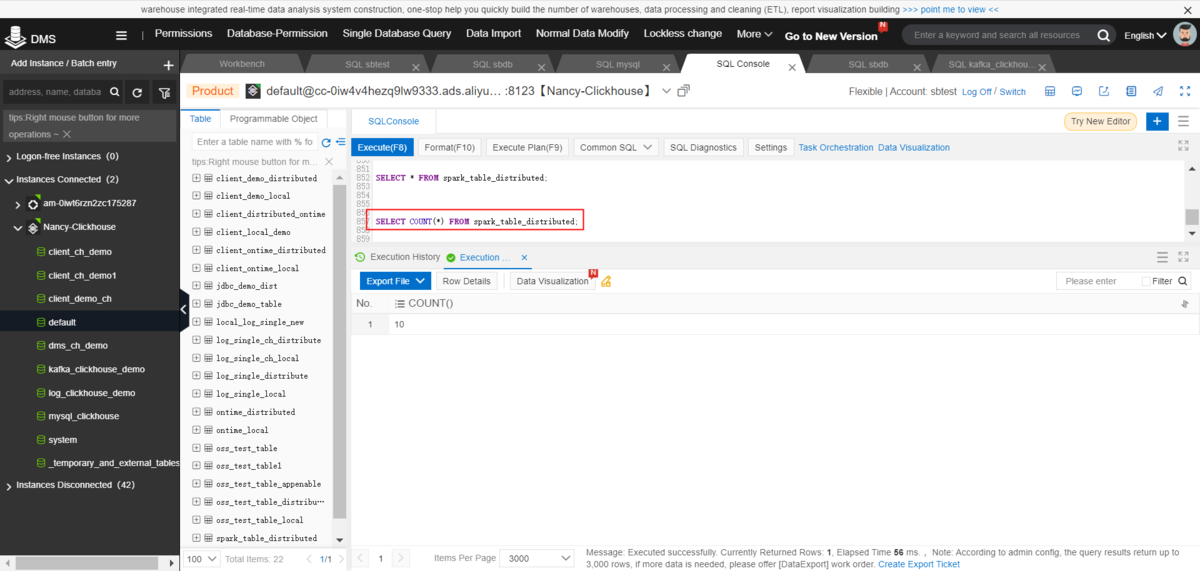Open the database switch chevron after Nancy-Clickhouse
1200x571 pixels.
(x=667, y=91)
